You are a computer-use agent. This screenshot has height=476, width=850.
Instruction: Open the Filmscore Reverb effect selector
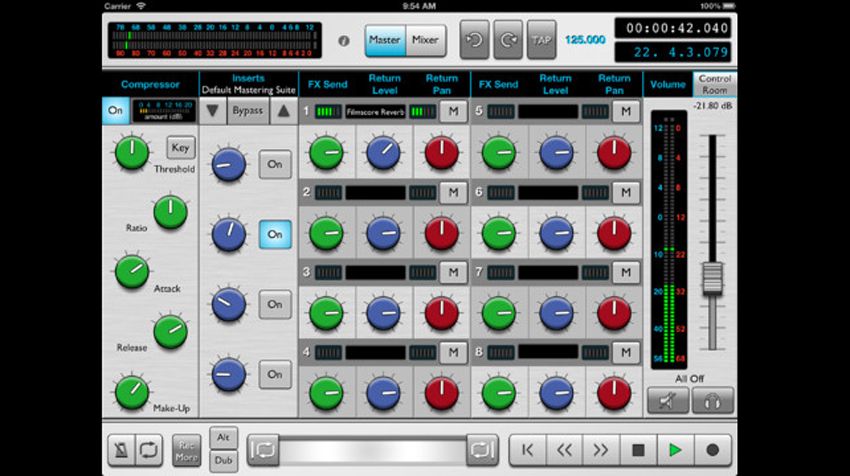pos(375,112)
